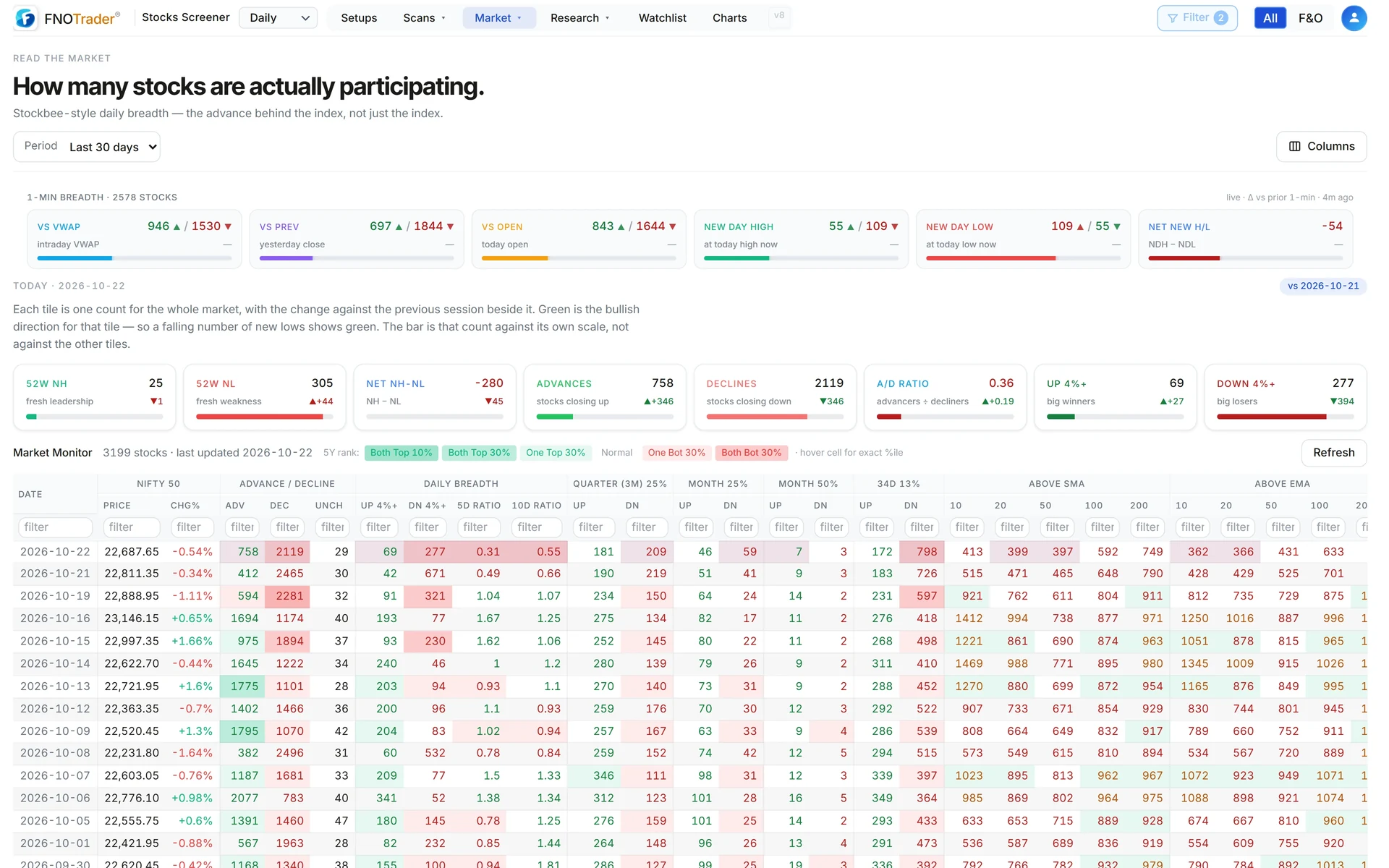Open the VS VWAP breadth tile
Screen dimensions: 1389x868
[135, 239]
